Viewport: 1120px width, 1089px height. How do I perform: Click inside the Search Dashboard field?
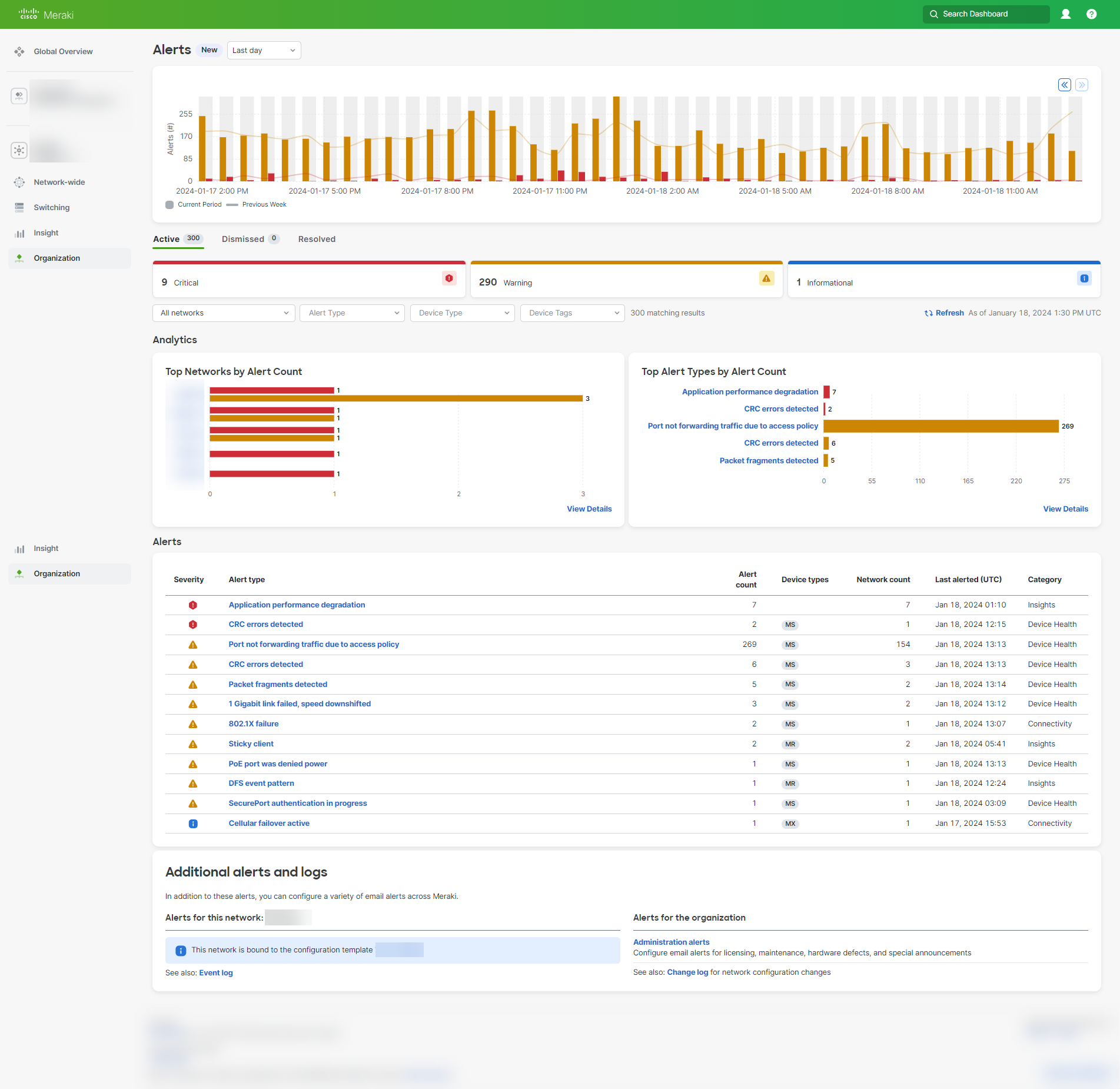[986, 14]
